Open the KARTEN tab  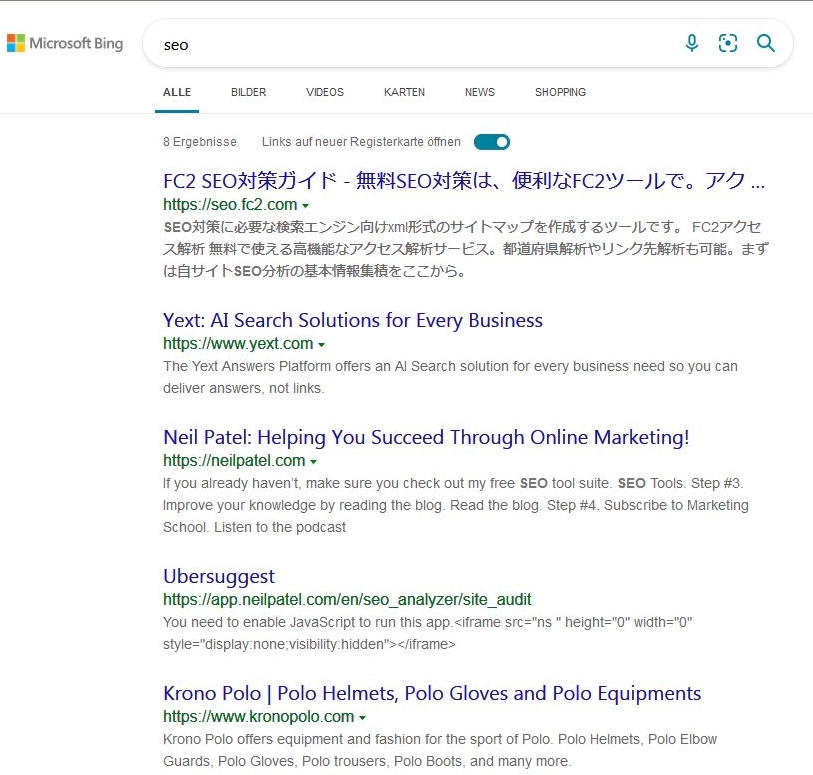click(404, 92)
